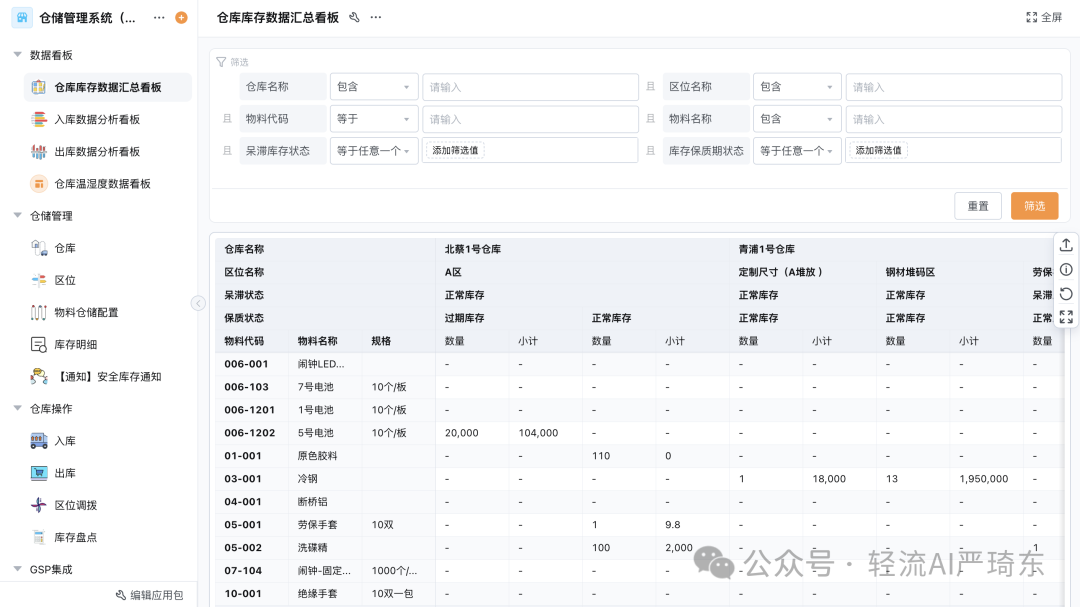Expand the GSP集成 section
Screen dimensions: 1080x607
[16, 568]
